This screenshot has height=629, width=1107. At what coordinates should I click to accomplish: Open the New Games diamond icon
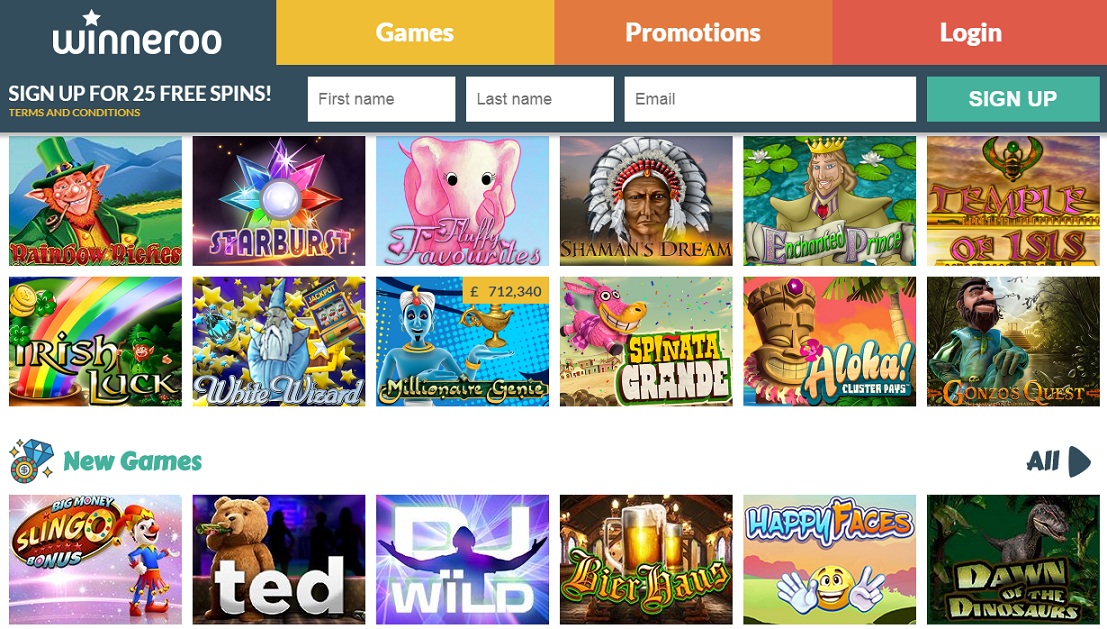[x=32, y=461]
